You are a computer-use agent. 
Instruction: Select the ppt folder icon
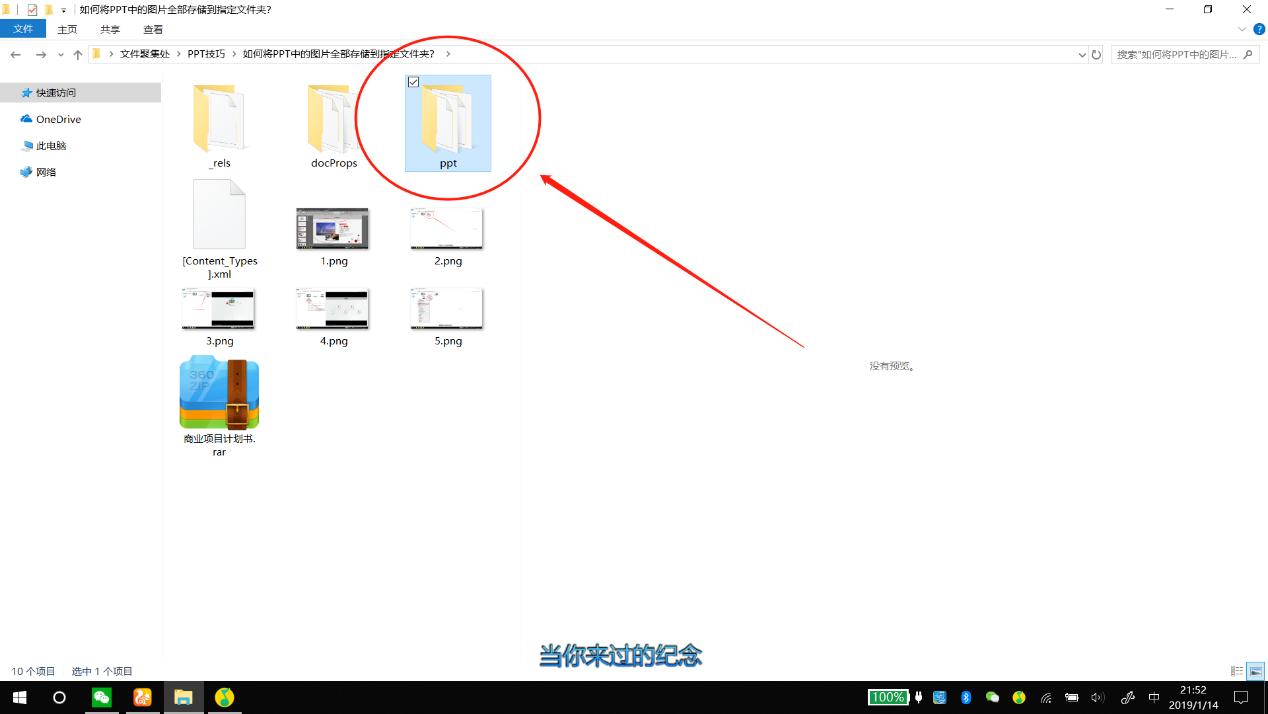click(448, 118)
